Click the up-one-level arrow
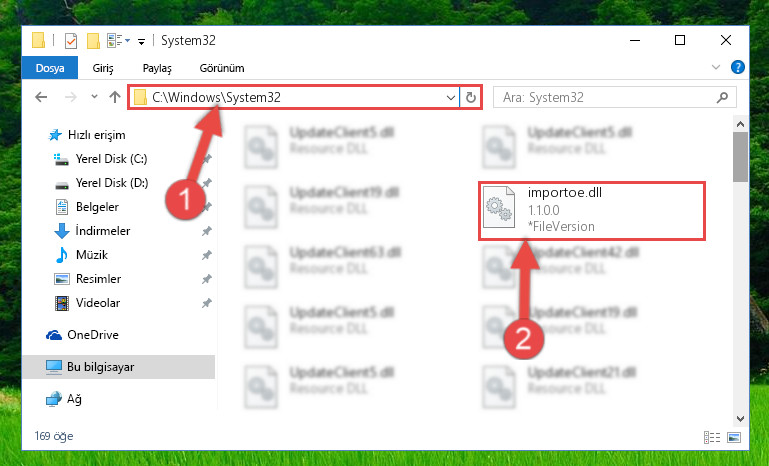This screenshot has height=466, width=769. [115, 97]
